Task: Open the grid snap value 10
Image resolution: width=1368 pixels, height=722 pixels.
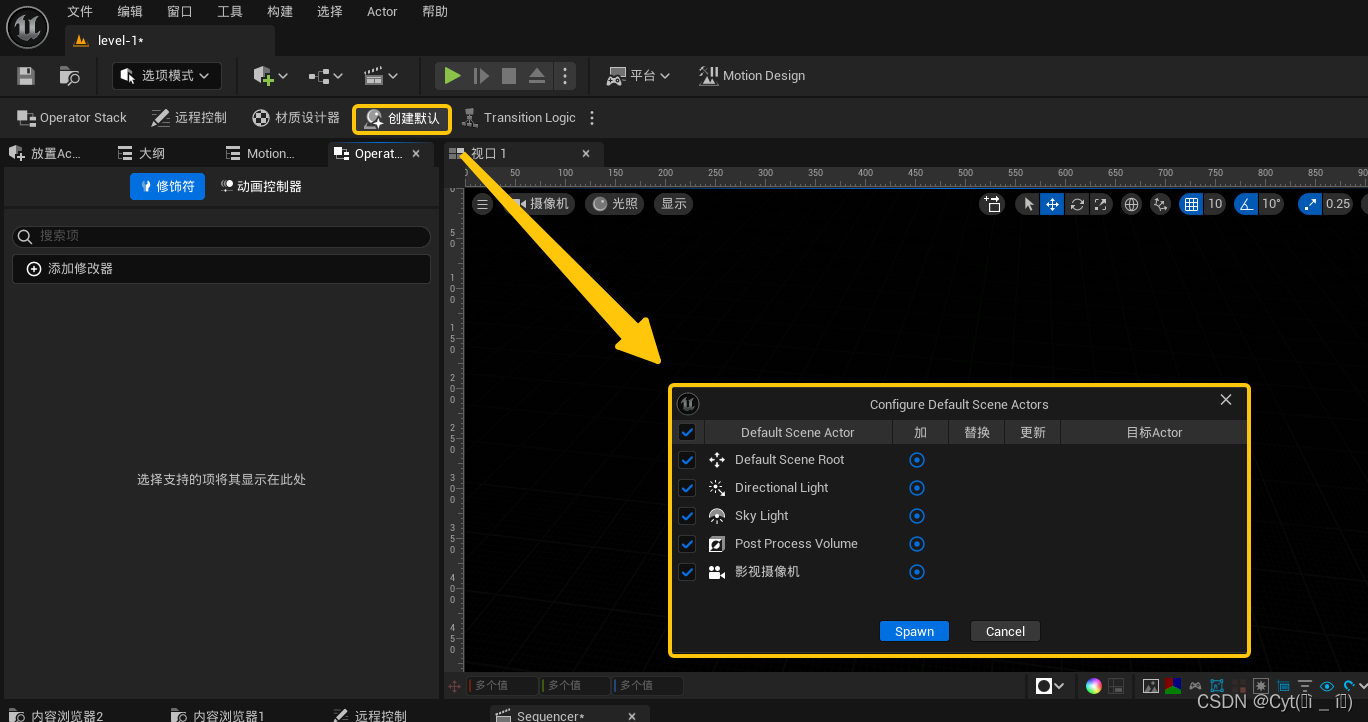Action: coord(1215,204)
